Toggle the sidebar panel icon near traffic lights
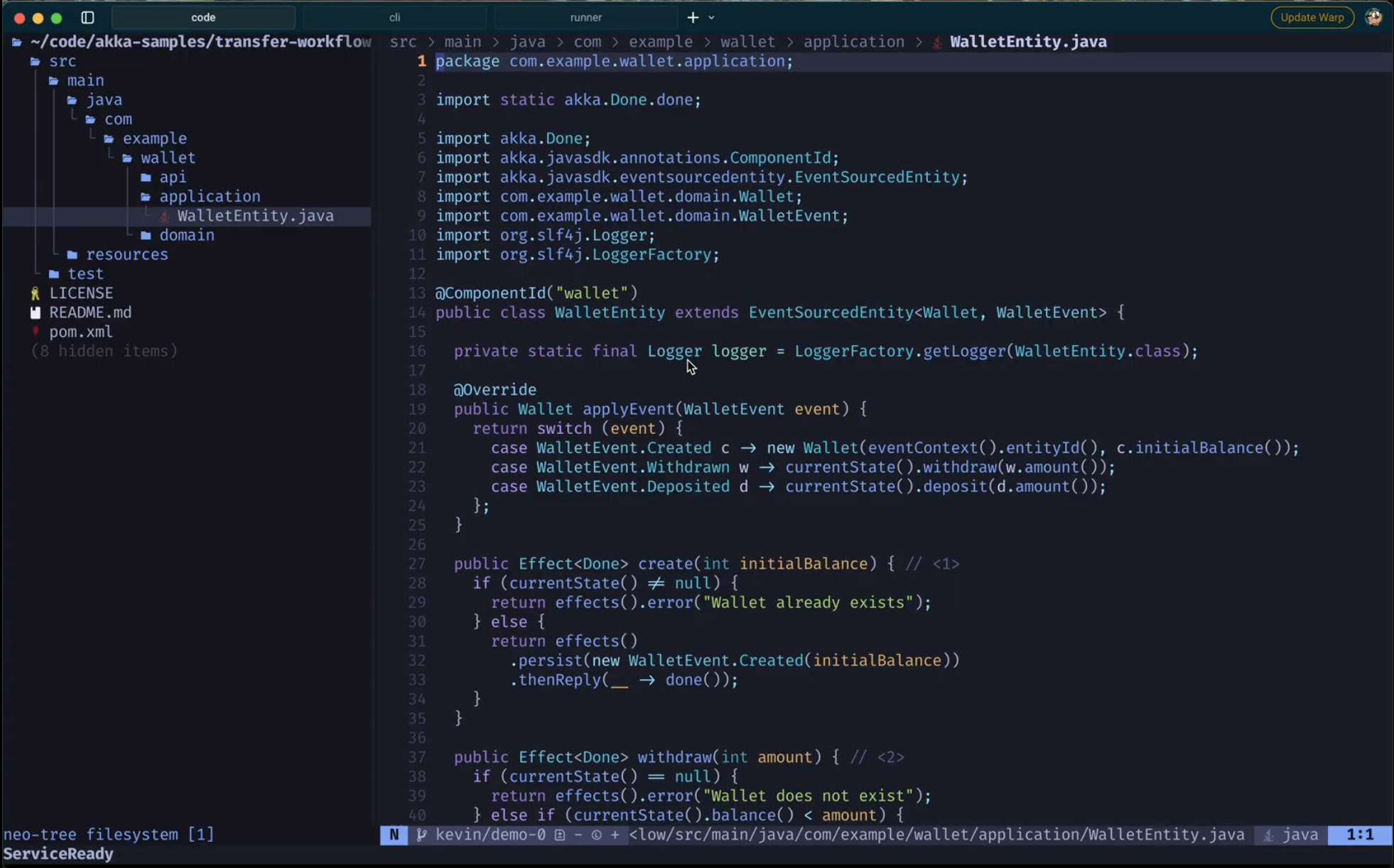Screen dimensions: 1394x868 point(89,17)
